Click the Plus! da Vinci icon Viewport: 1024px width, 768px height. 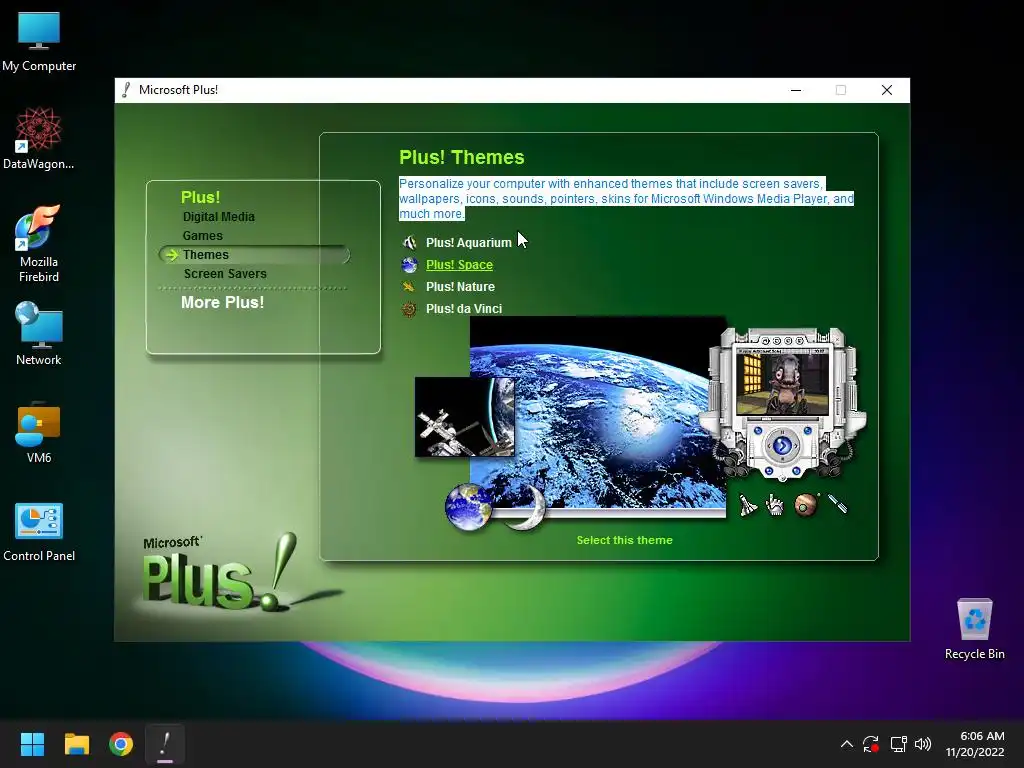409,309
